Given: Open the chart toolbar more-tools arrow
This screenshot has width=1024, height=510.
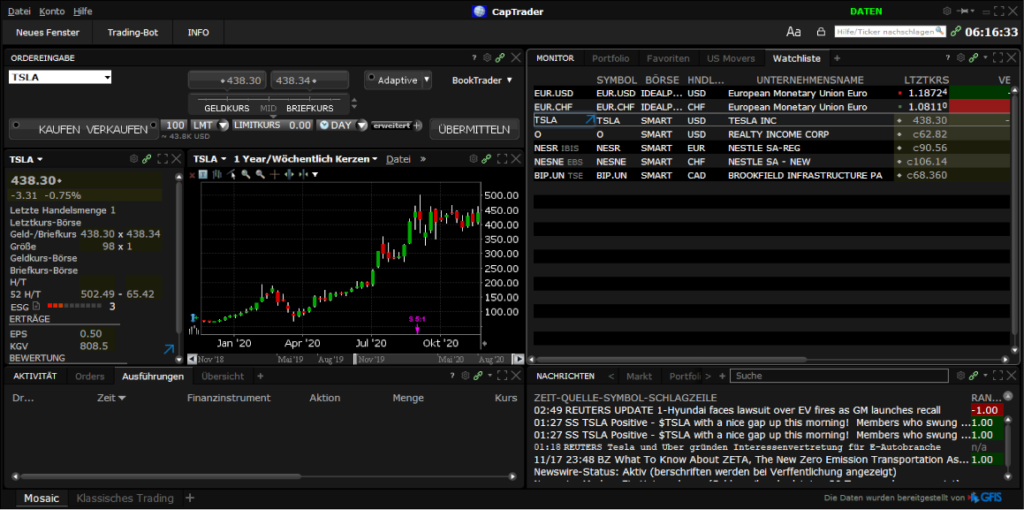Looking at the screenshot, I should [315, 174].
